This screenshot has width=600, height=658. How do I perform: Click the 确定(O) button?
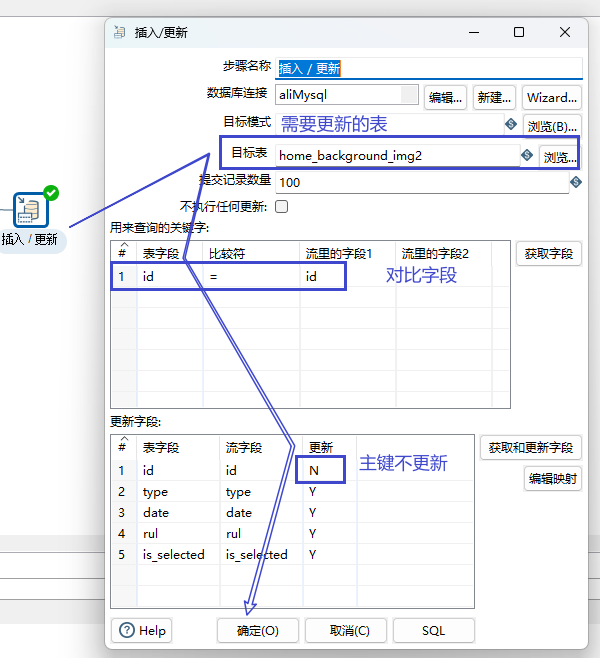pos(258,630)
